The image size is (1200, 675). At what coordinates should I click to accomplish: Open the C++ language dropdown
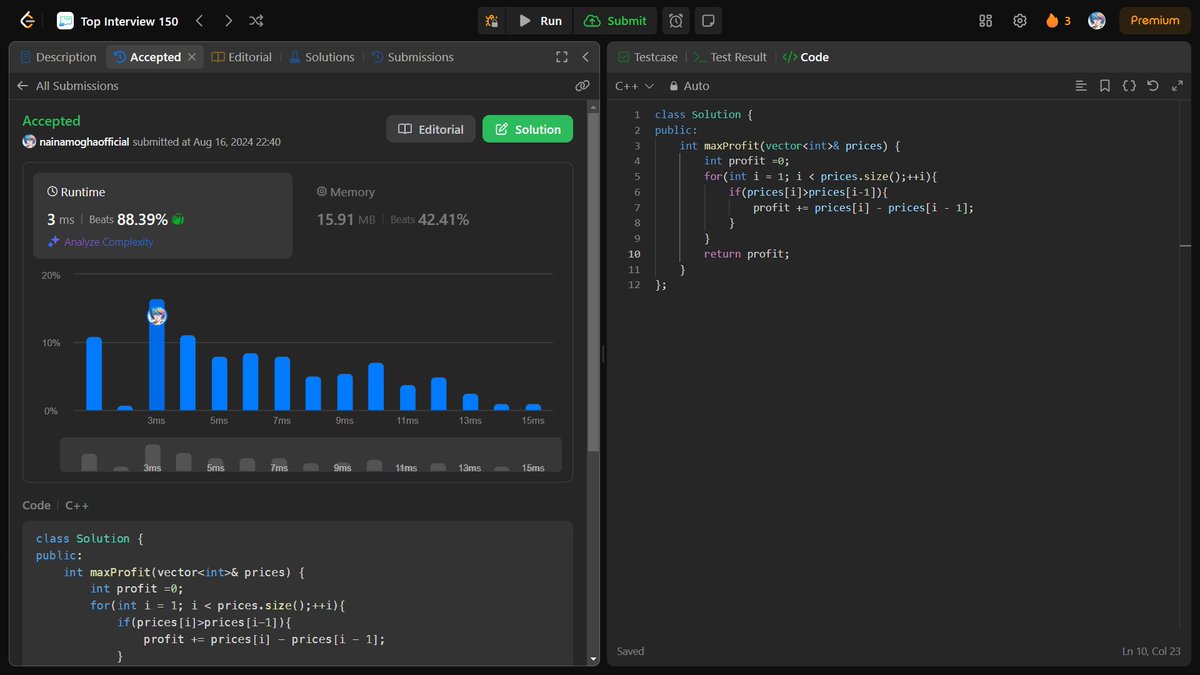(634, 86)
